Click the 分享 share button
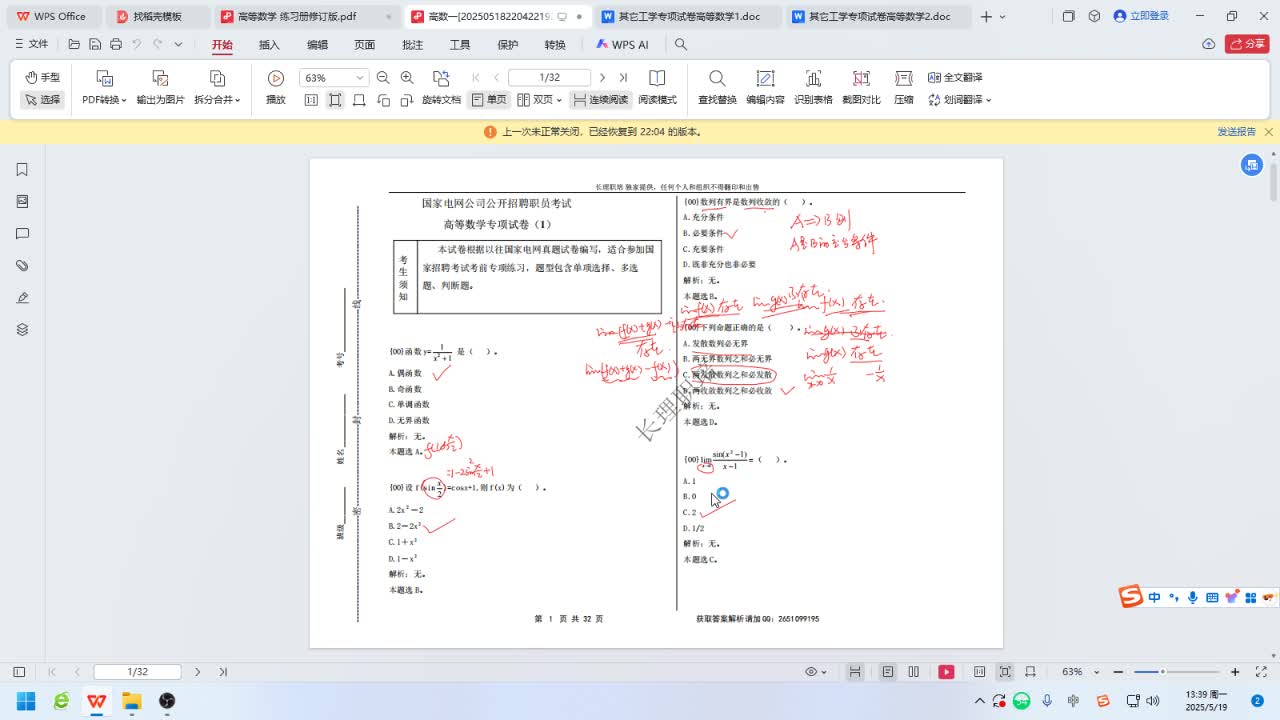The width and height of the screenshot is (1280, 720). click(1247, 44)
